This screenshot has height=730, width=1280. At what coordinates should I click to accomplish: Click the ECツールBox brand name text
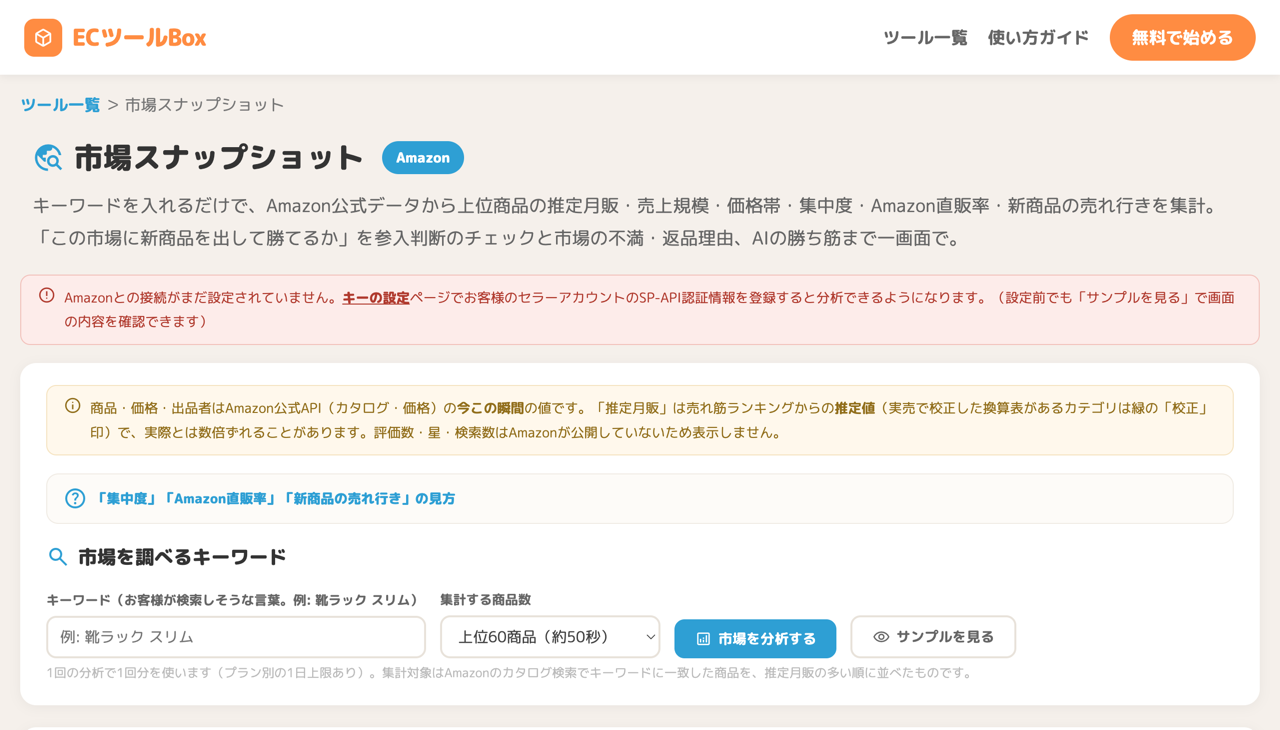[139, 38]
